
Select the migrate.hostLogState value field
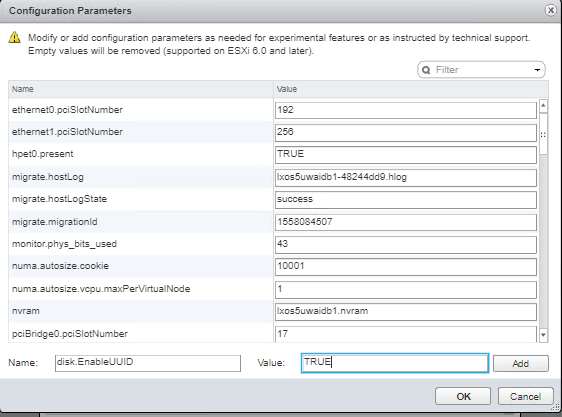406,199
